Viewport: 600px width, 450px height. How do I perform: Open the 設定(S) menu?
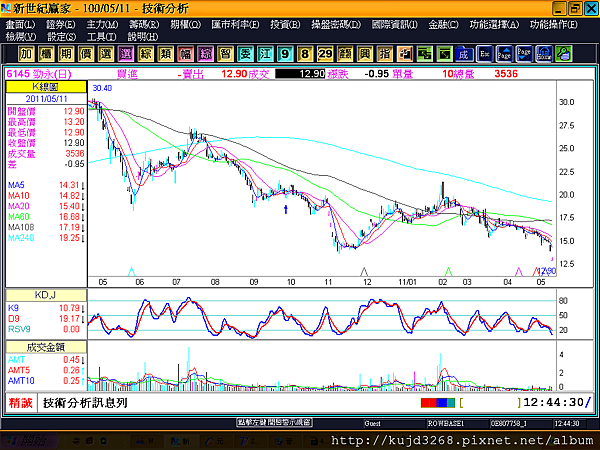click(x=62, y=37)
